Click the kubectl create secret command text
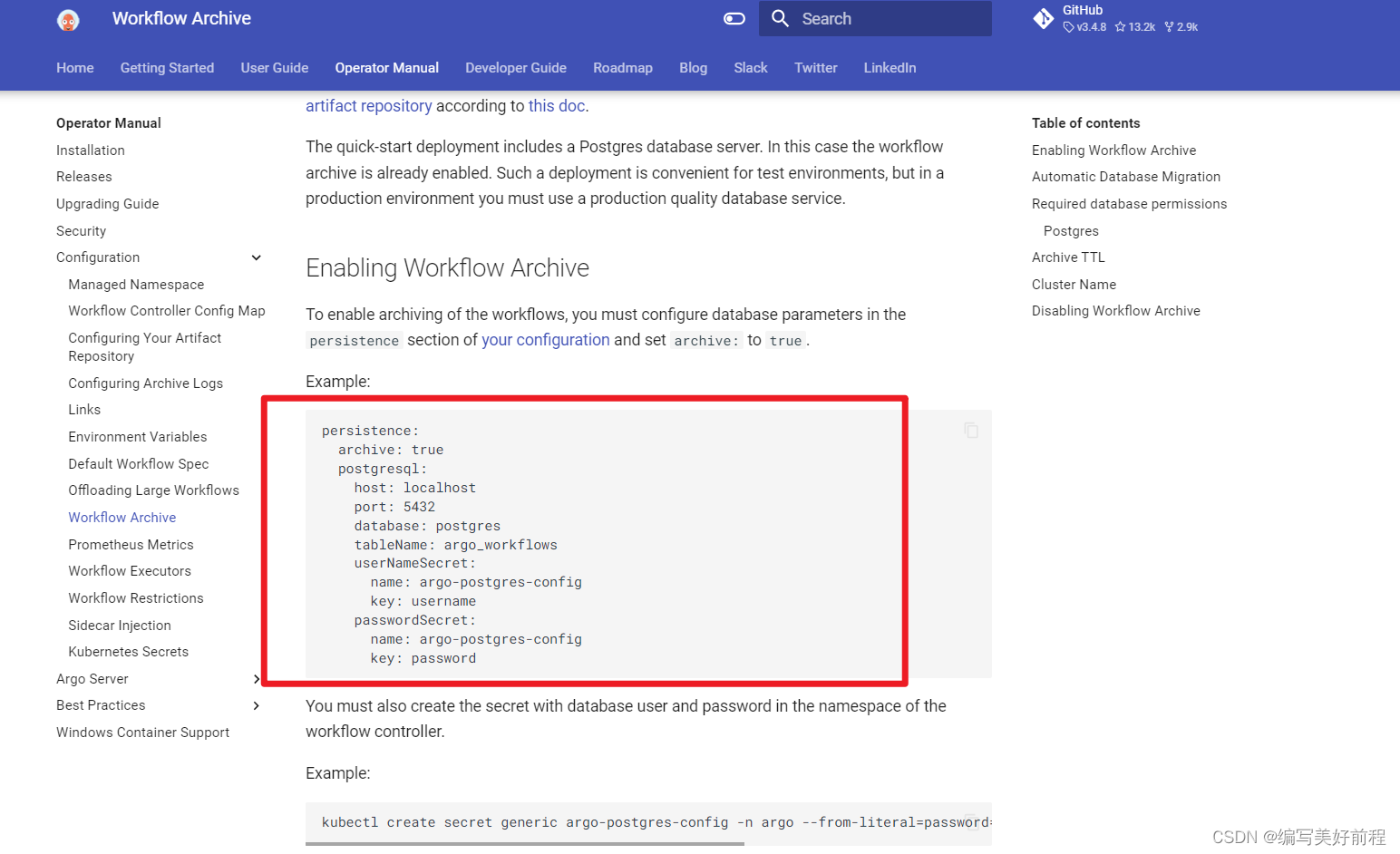Image resolution: width=1400 pixels, height=854 pixels. click(x=656, y=822)
